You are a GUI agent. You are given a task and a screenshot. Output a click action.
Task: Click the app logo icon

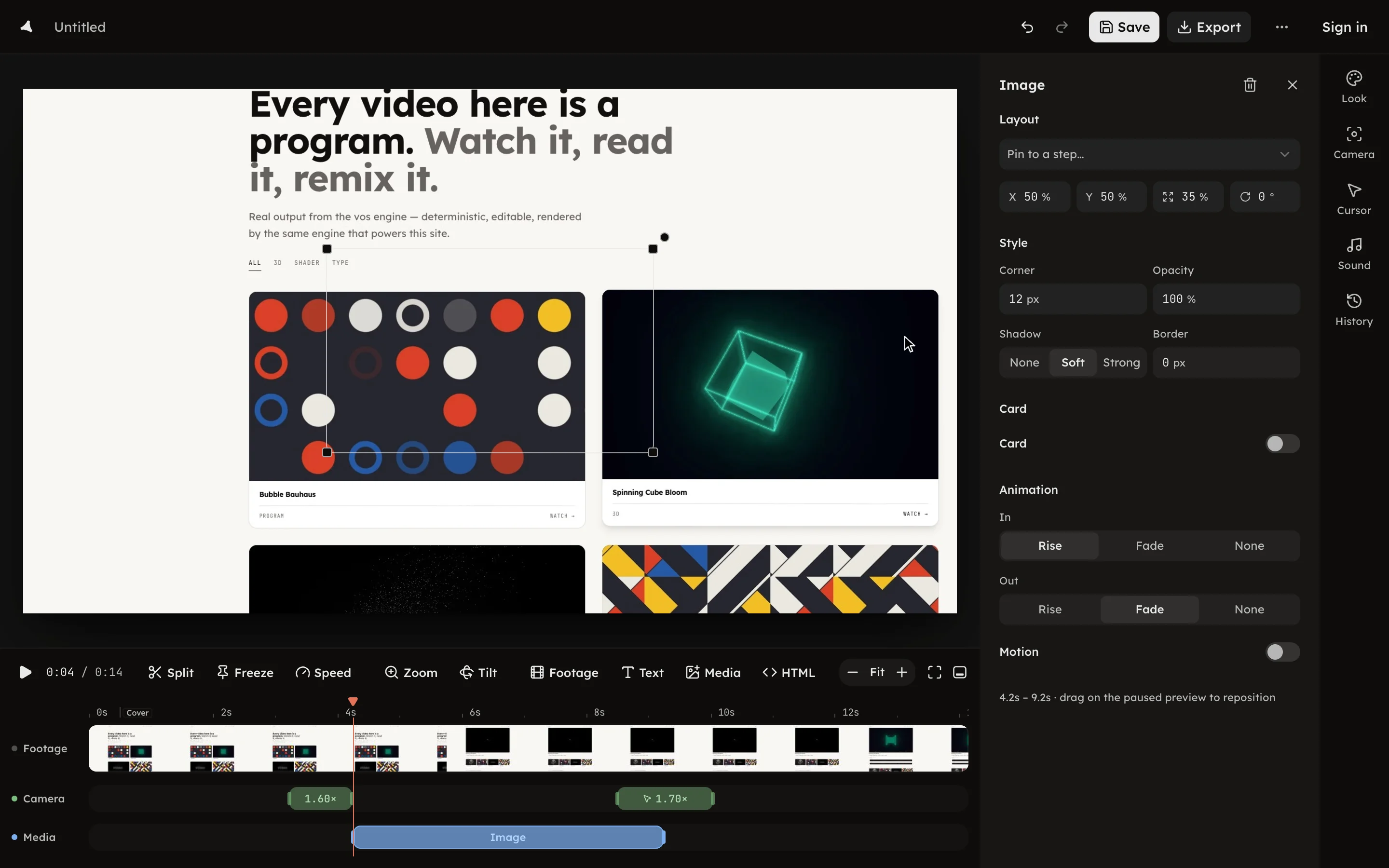27,27
